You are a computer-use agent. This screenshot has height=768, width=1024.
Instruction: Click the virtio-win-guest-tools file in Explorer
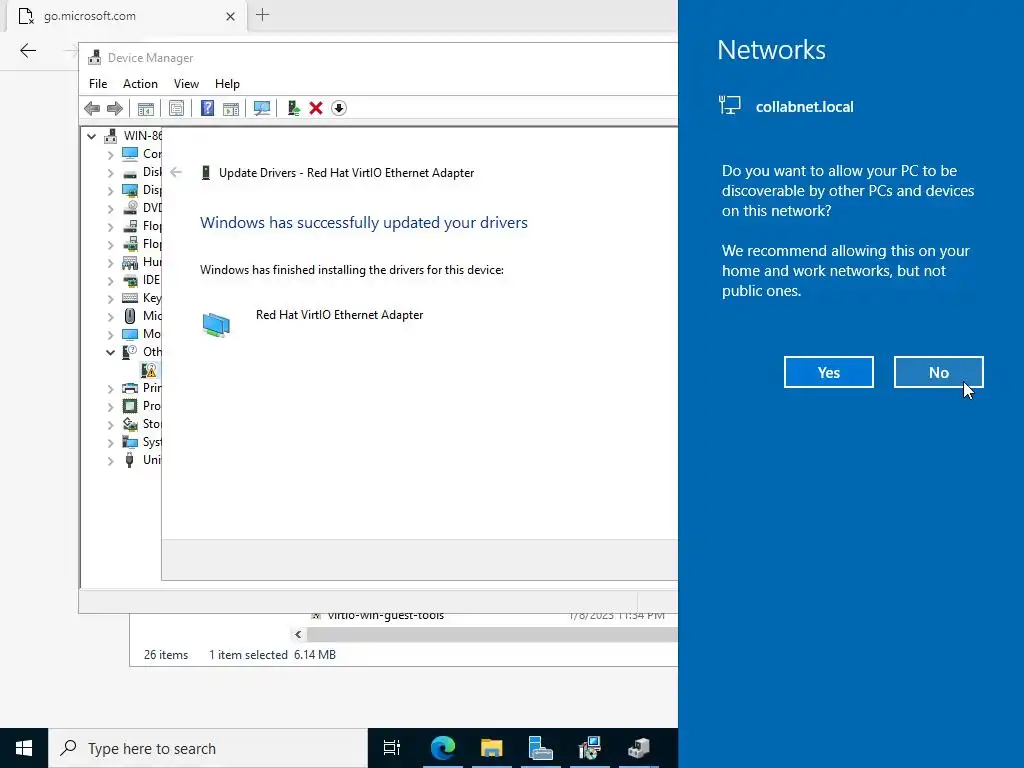pos(385,615)
